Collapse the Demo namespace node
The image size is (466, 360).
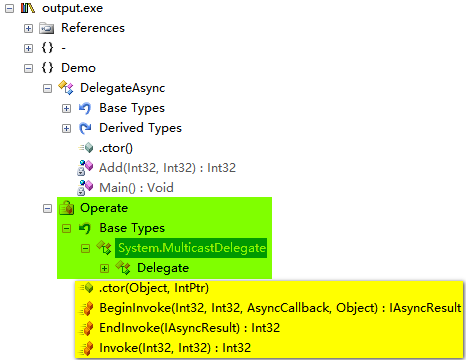point(28,68)
